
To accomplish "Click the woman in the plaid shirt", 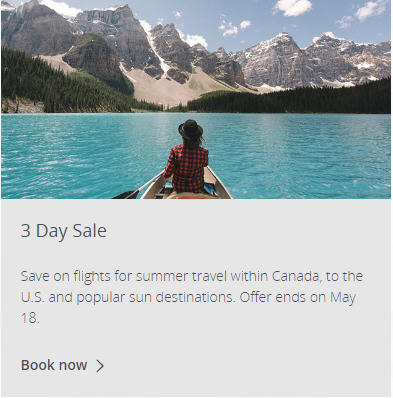I will click(187, 157).
